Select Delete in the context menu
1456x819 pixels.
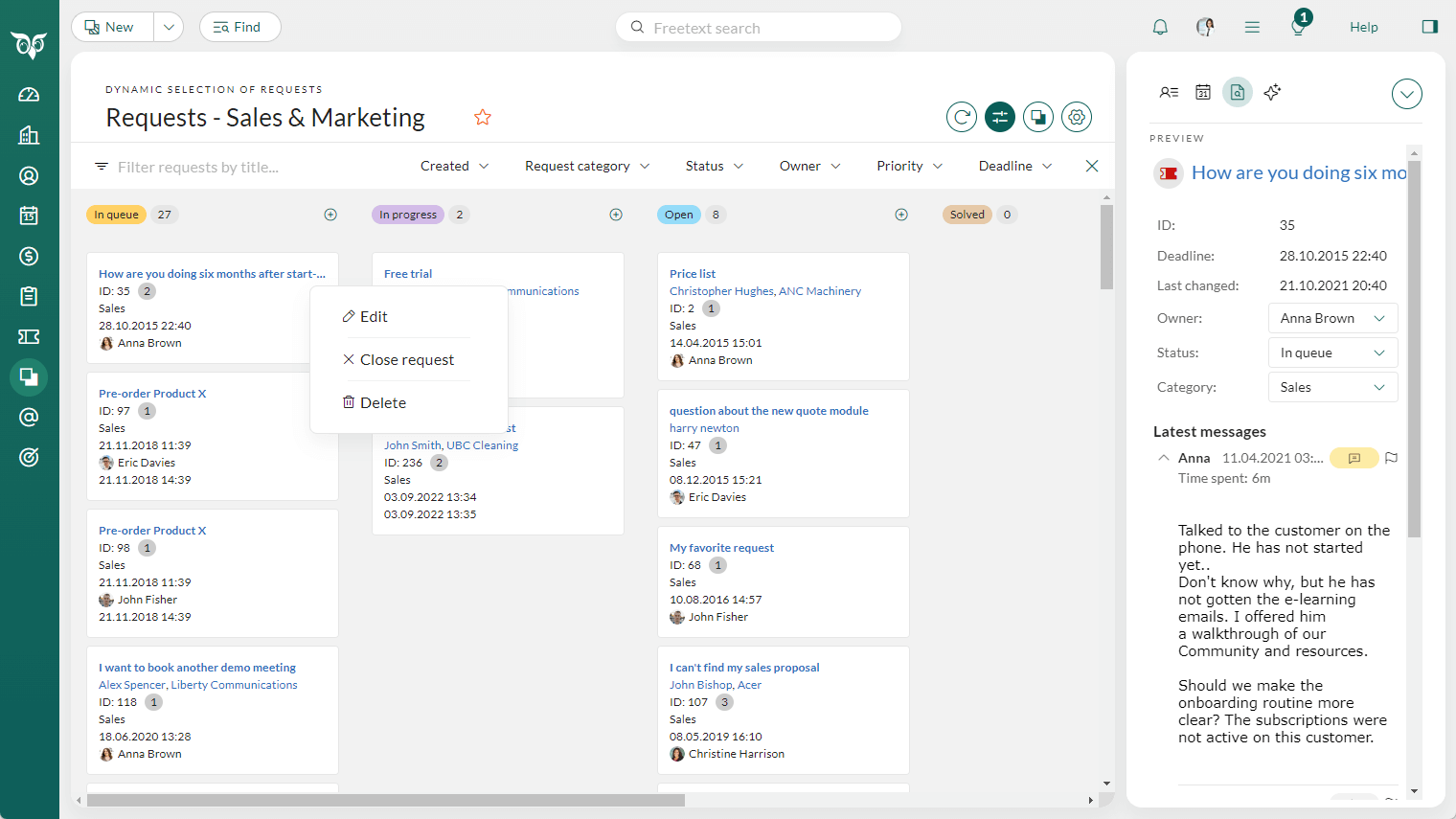pyautogui.click(x=382, y=401)
